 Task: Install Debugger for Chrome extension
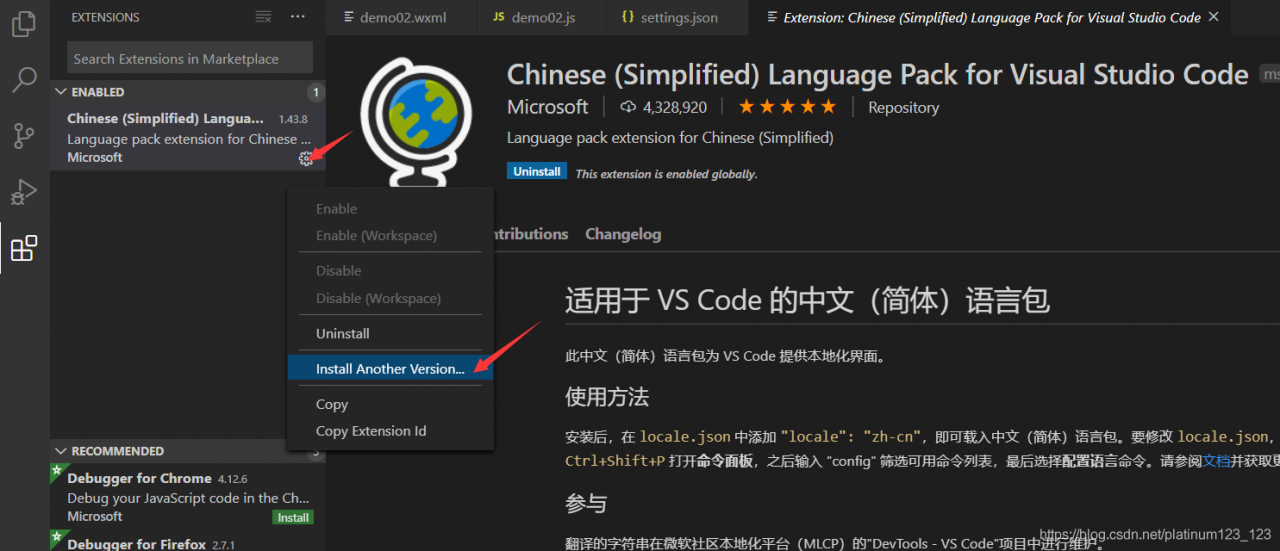coord(293,517)
